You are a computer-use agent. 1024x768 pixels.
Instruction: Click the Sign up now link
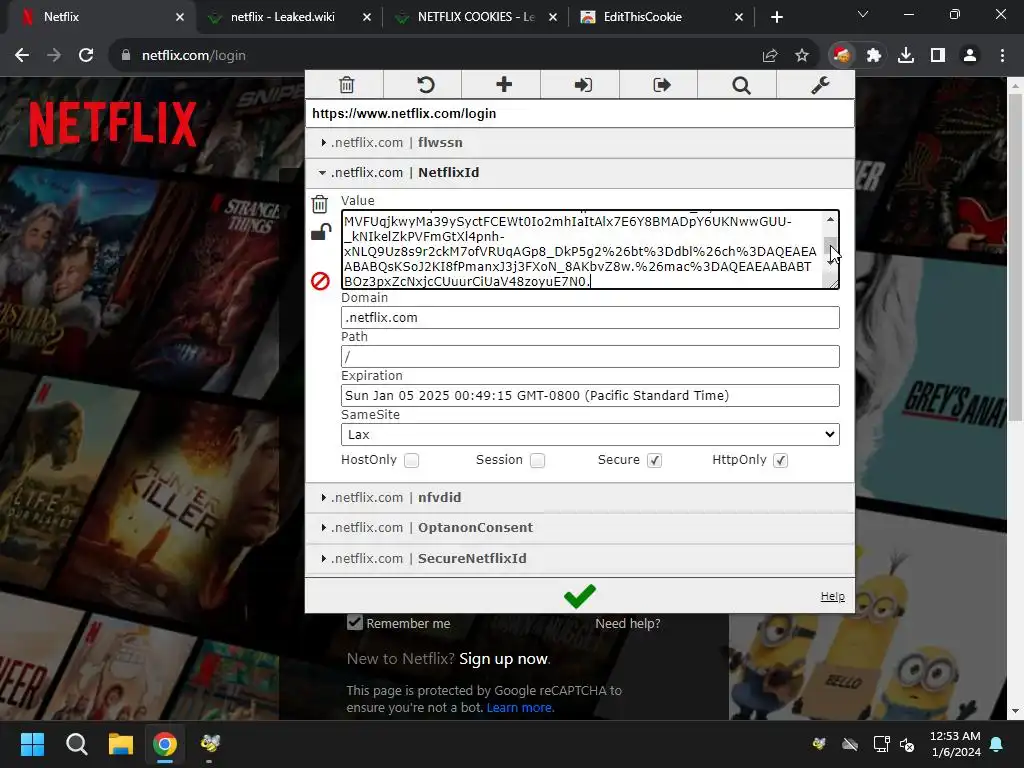click(504, 658)
